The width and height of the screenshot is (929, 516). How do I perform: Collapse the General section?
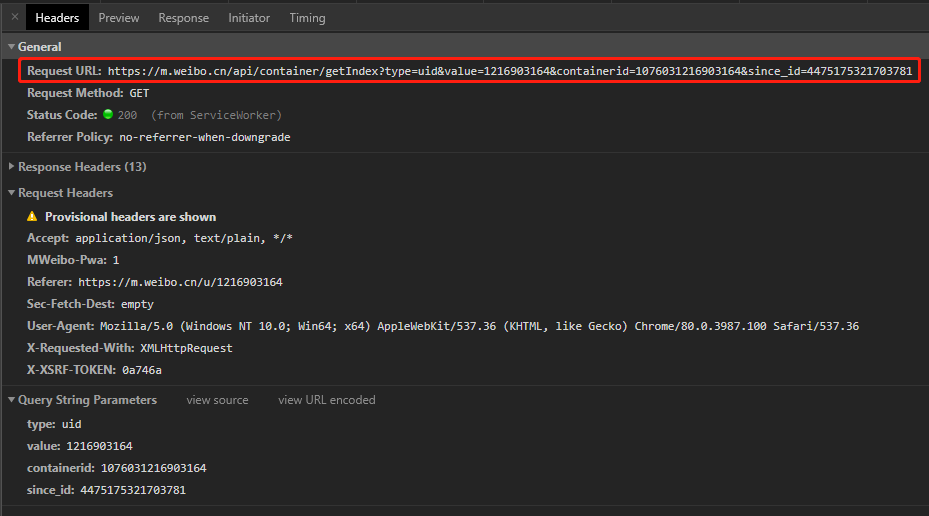tap(11, 46)
